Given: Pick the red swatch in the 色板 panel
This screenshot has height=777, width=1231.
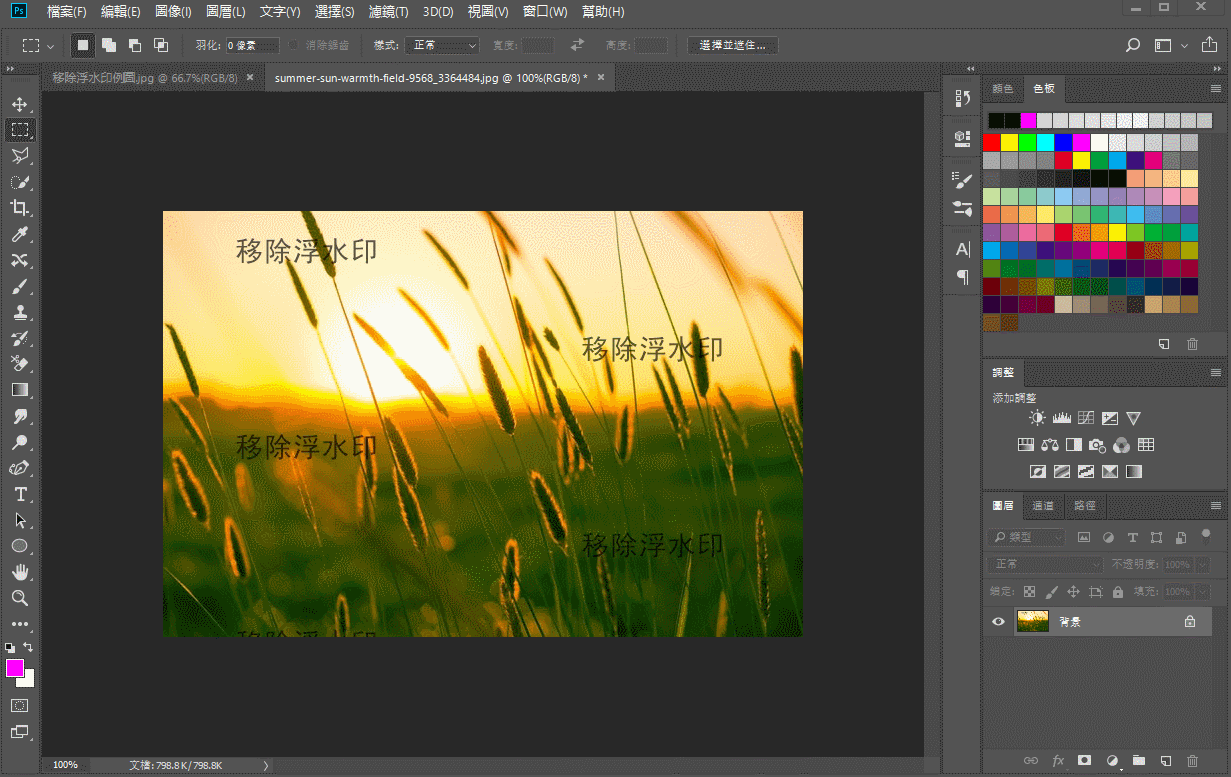Looking at the screenshot, I should point(991,143).
